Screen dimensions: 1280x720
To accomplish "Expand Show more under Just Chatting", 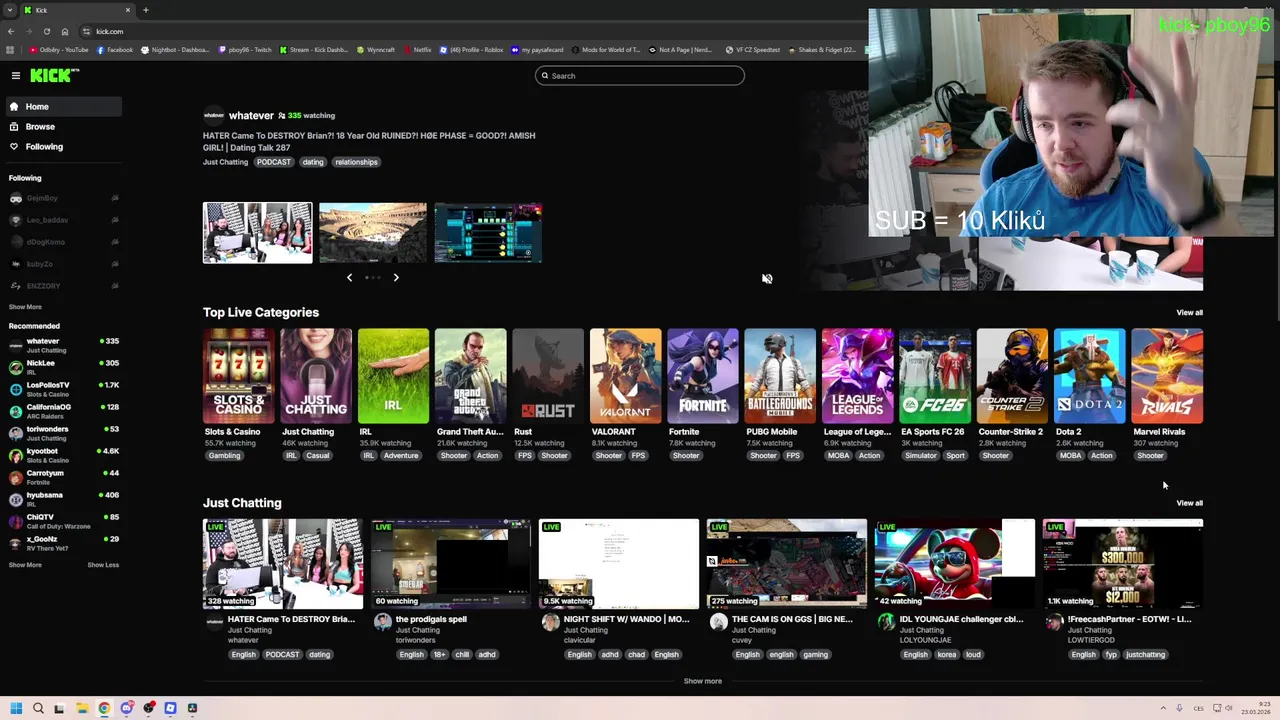I will coord(702,681).
